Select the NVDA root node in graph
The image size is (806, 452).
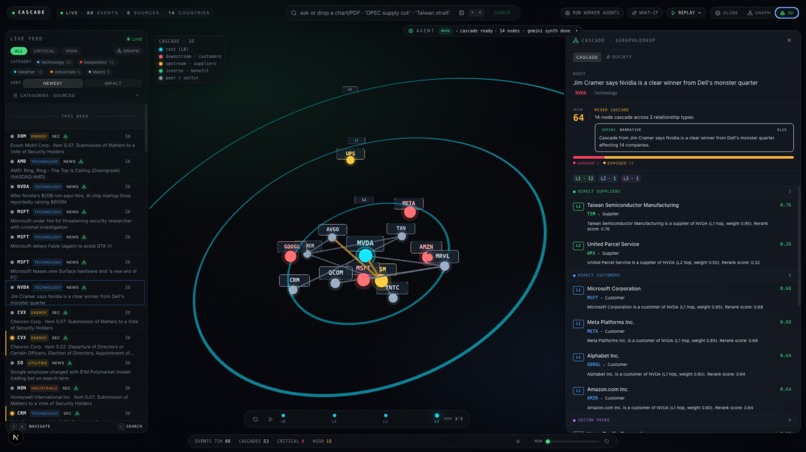click(365, 255)
